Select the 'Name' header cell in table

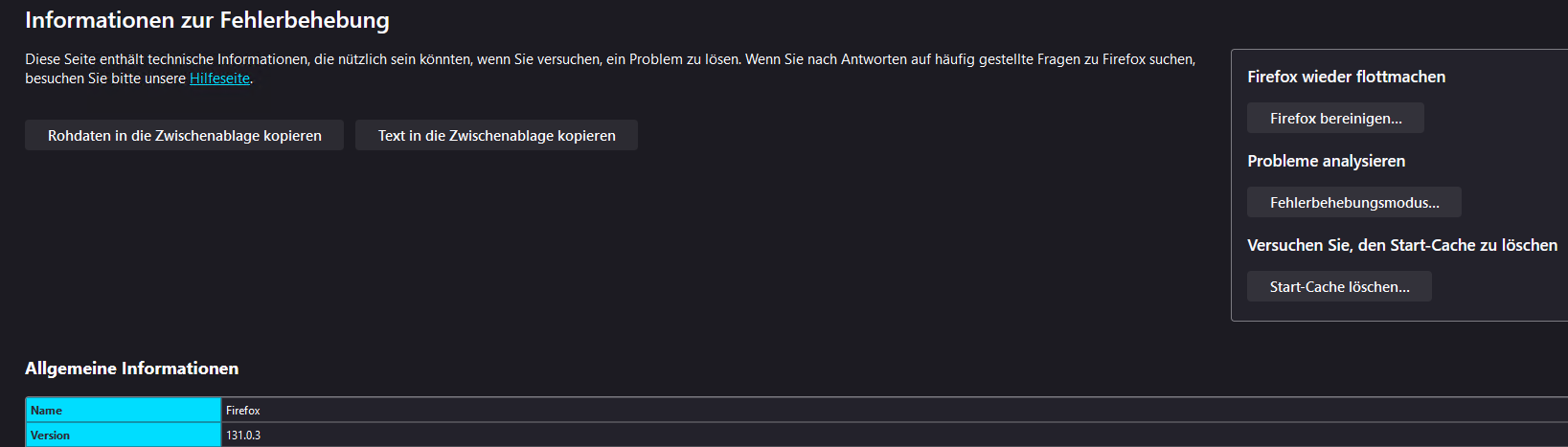tap(123, 411)
